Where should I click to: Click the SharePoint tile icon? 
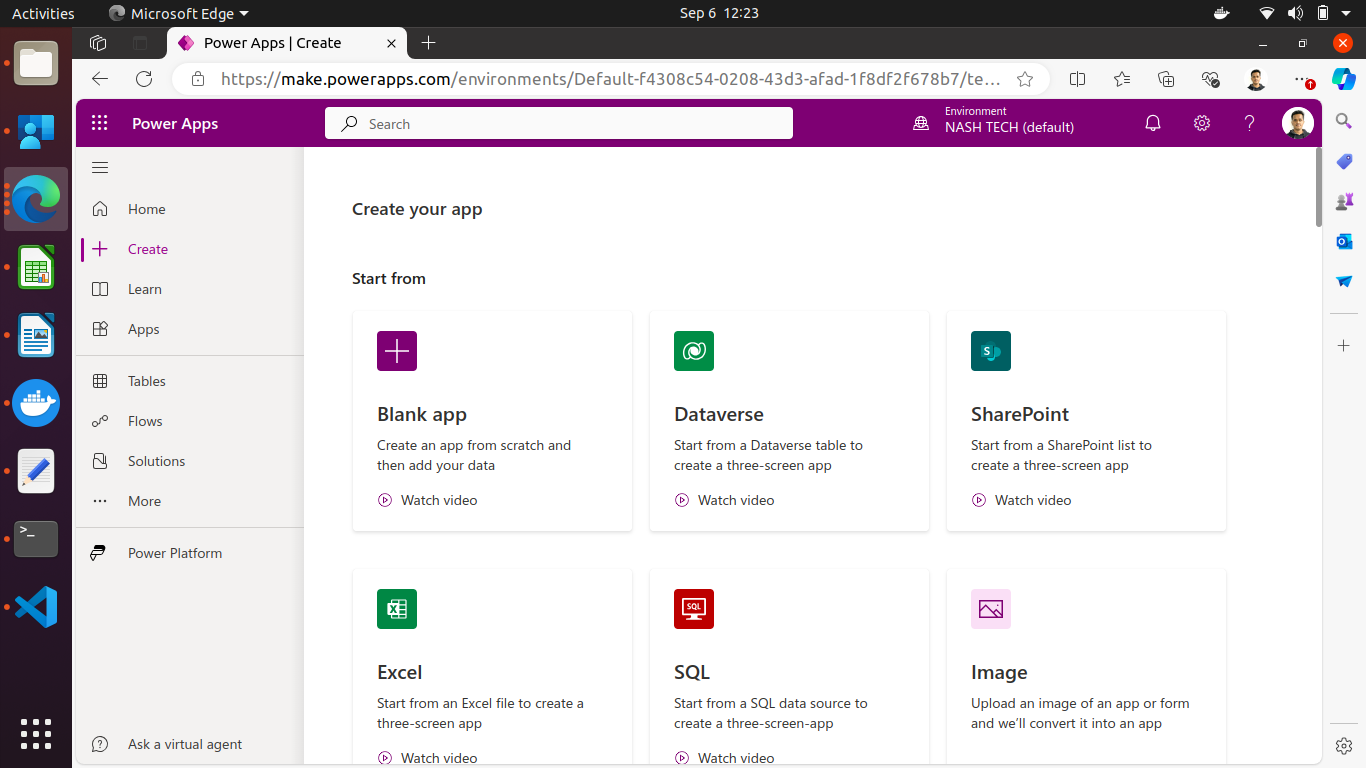991,351
